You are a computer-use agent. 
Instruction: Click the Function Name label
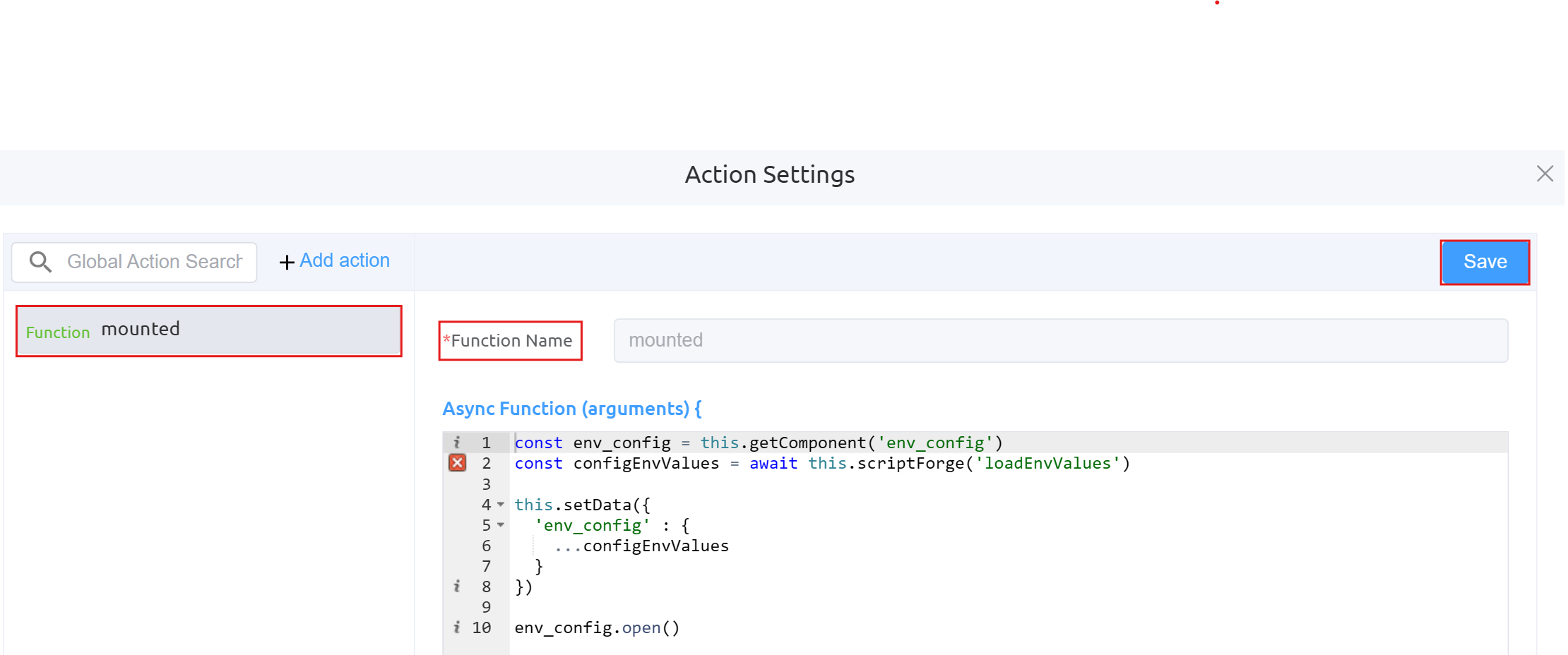tap(511, 341)
